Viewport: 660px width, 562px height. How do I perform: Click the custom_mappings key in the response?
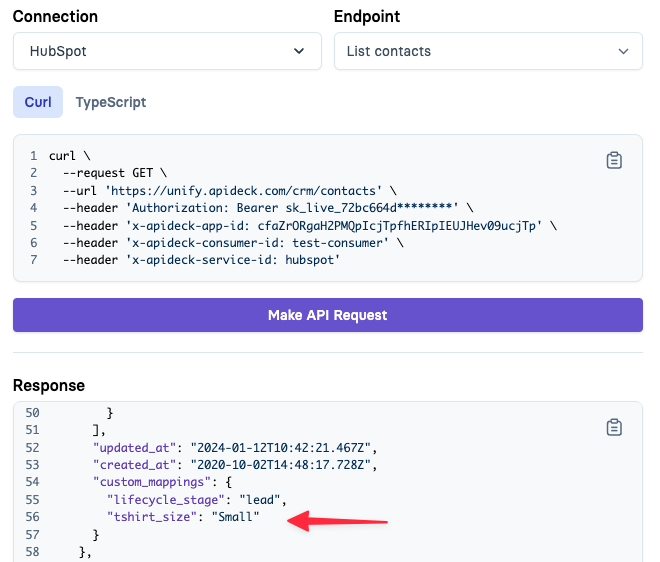[x=152, y=482]
